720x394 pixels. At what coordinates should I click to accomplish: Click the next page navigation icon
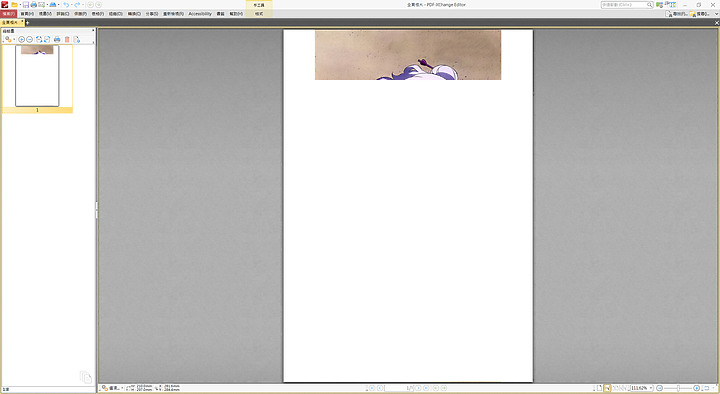418,388
